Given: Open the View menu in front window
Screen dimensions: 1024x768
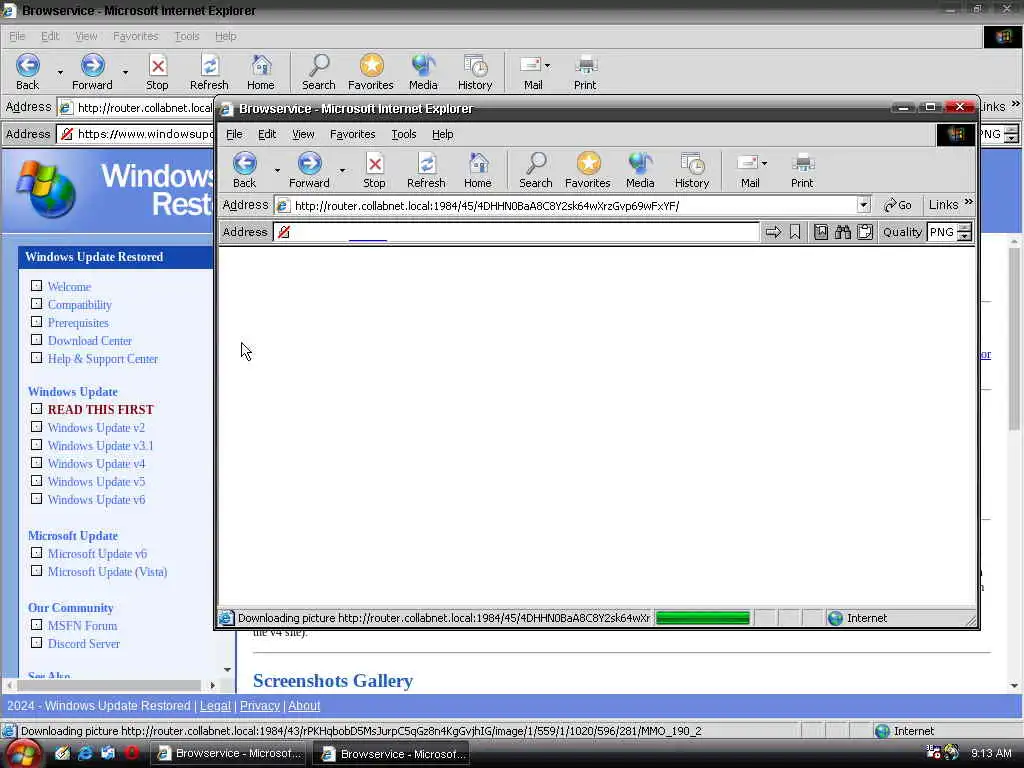Looking at the screenshot, I should [x=303, y=134].
